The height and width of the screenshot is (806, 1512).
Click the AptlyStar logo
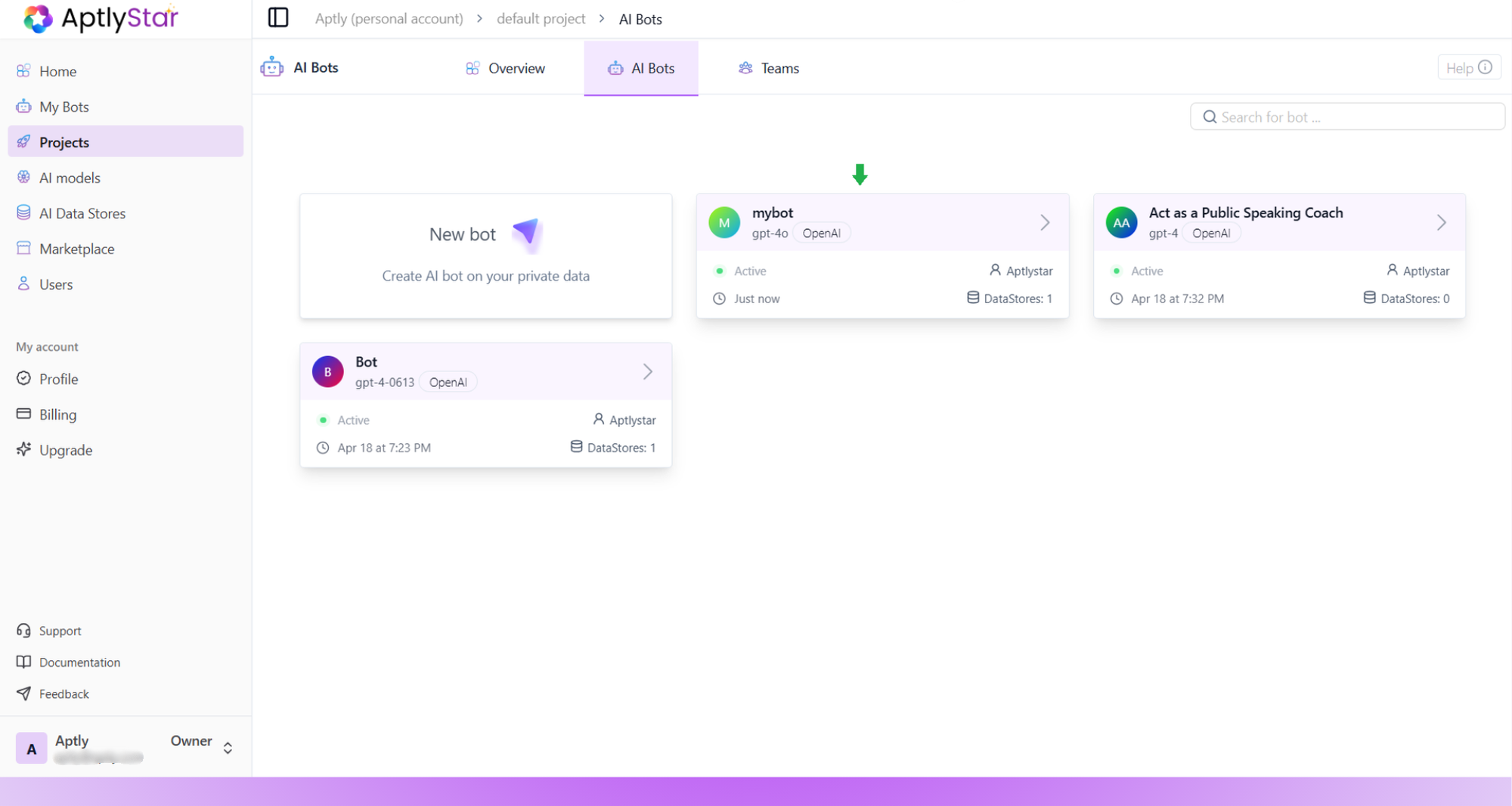pos(101,18)
